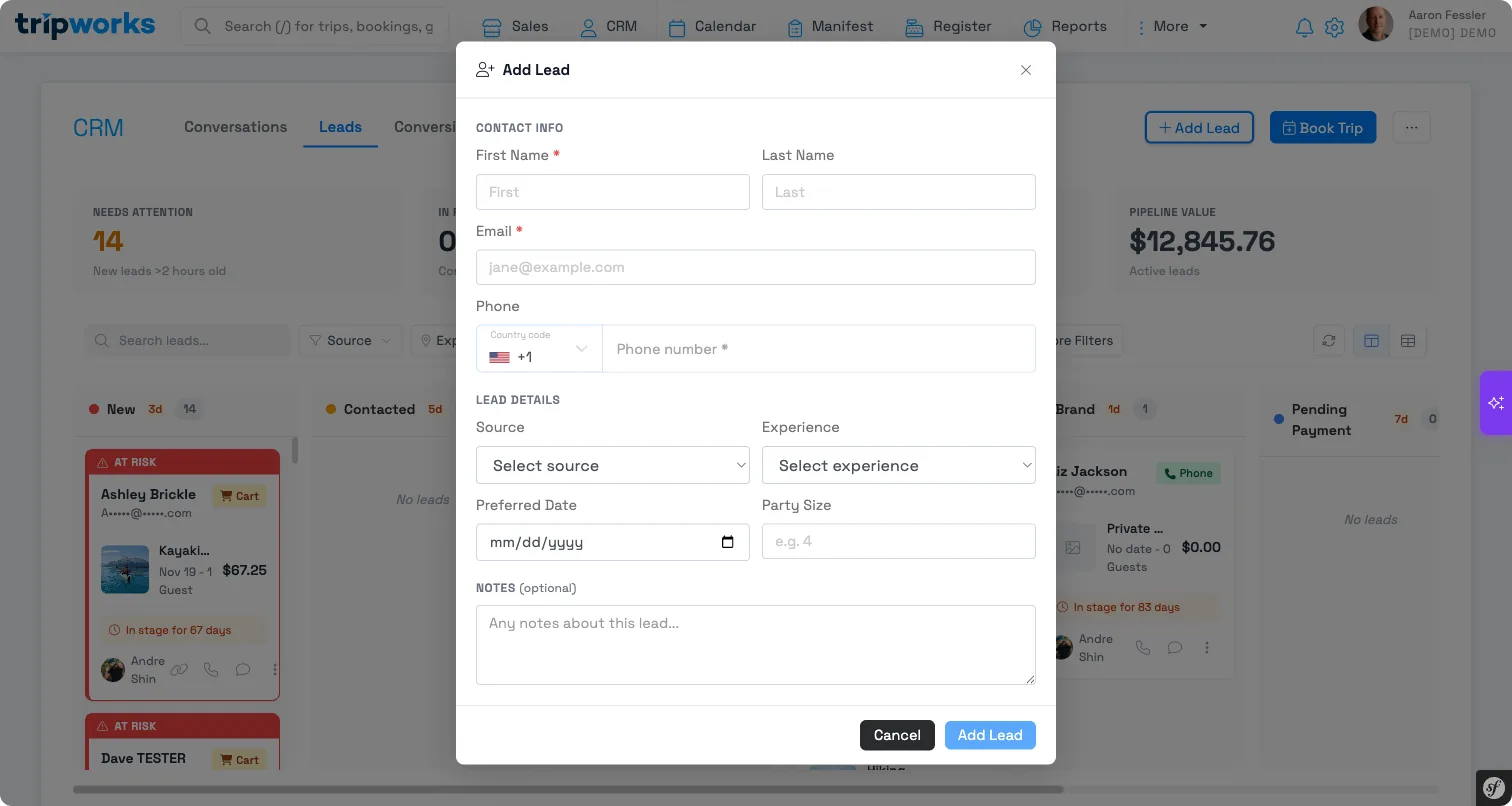Open the Preferred Date calendar picker icon
The image size is (1512, 806).
click(728, 542)
